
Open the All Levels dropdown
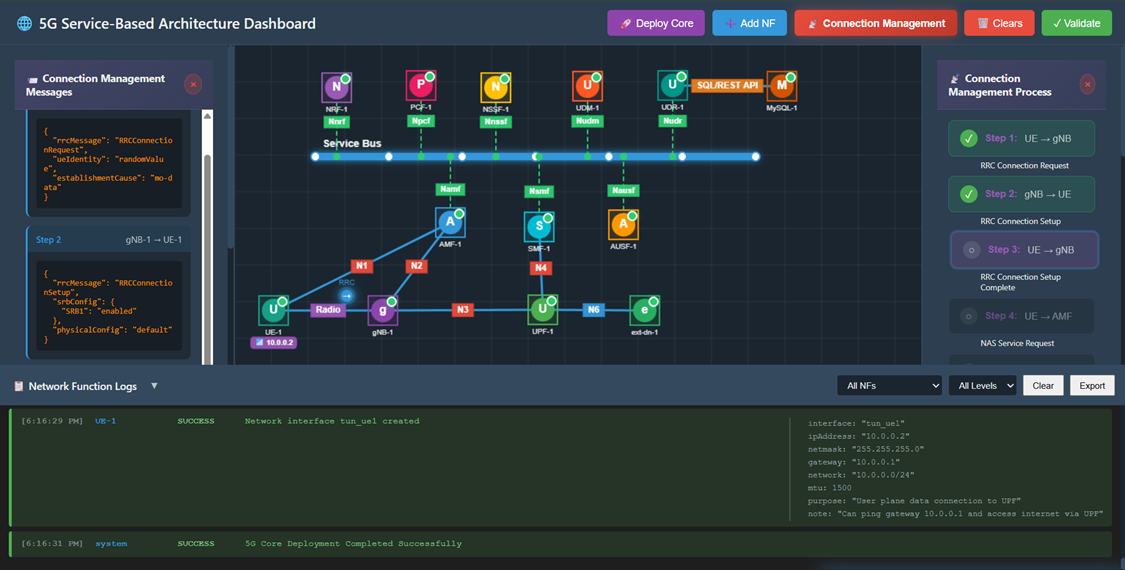[x=981, y=385]
